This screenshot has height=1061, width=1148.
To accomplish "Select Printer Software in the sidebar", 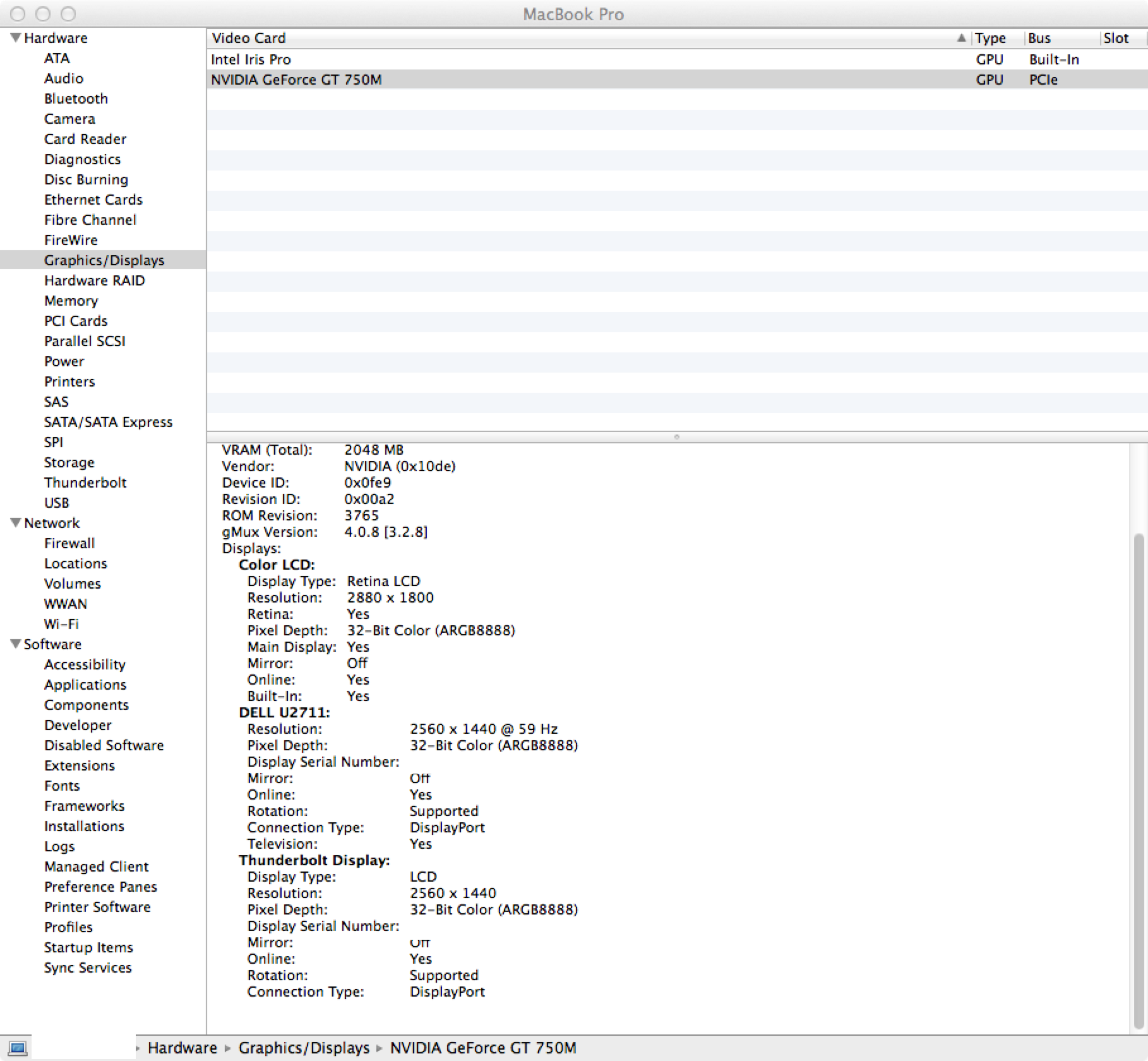I will click(x=97, y=907).
